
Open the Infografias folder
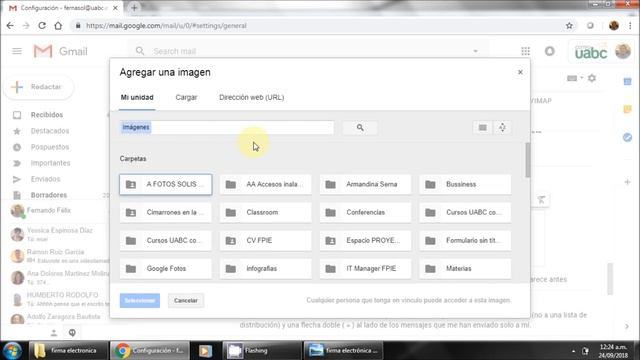[x=266, y=269]
